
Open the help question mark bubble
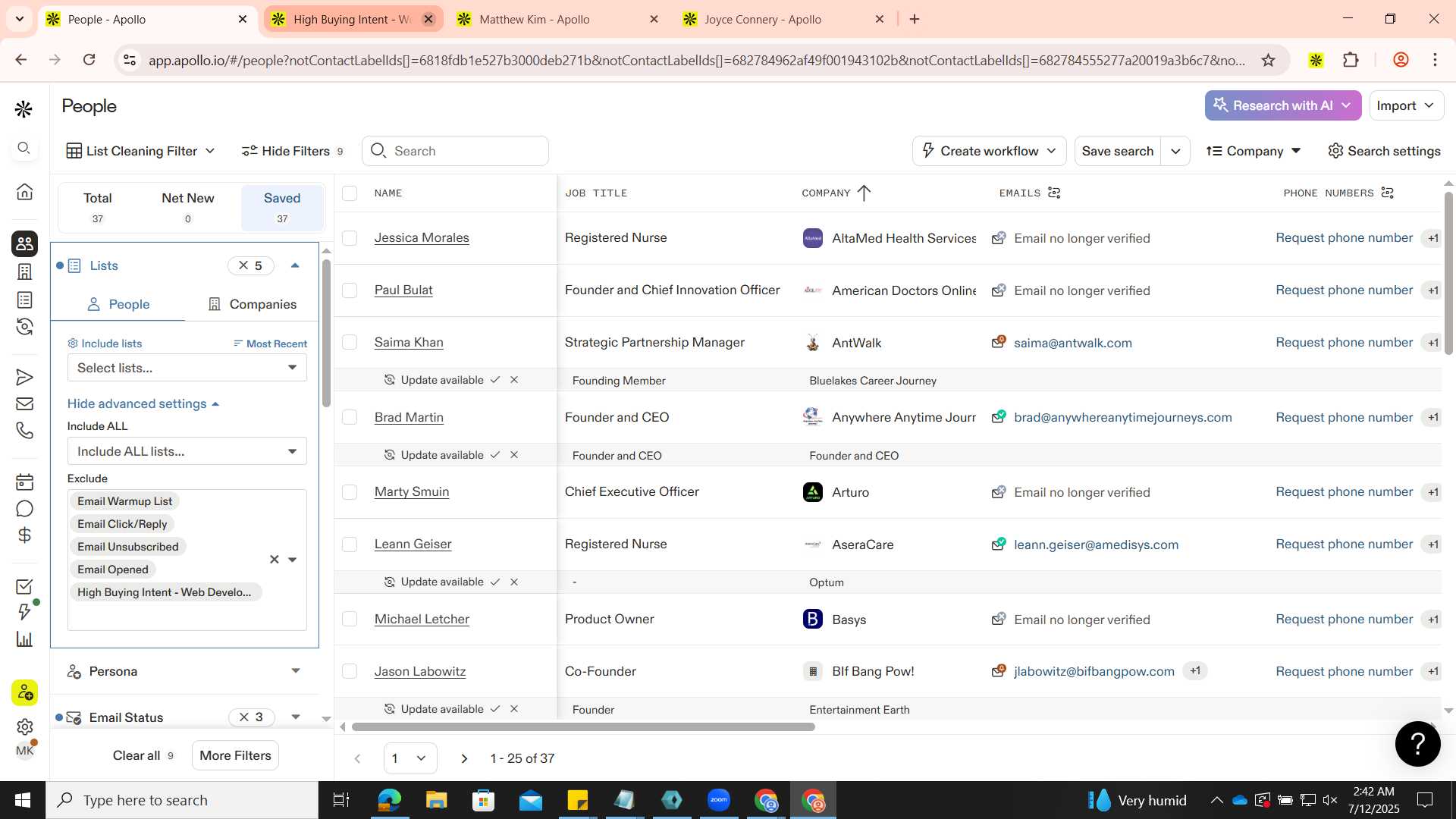coord(1417,744)
